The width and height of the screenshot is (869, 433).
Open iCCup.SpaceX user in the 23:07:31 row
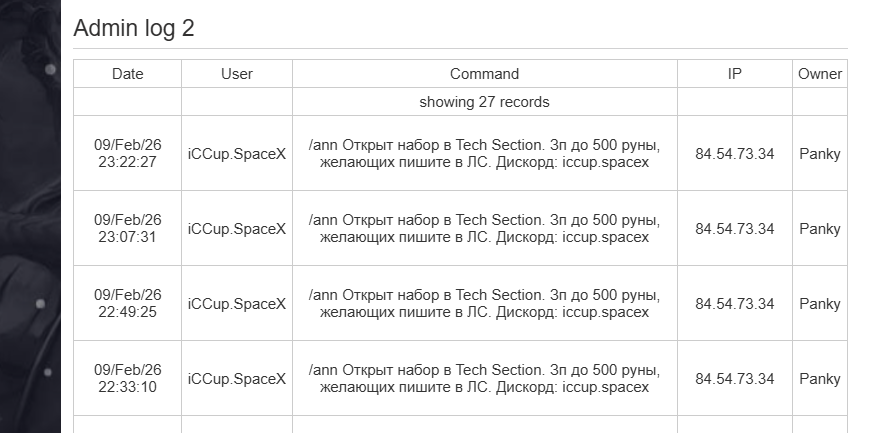(237, 229)
